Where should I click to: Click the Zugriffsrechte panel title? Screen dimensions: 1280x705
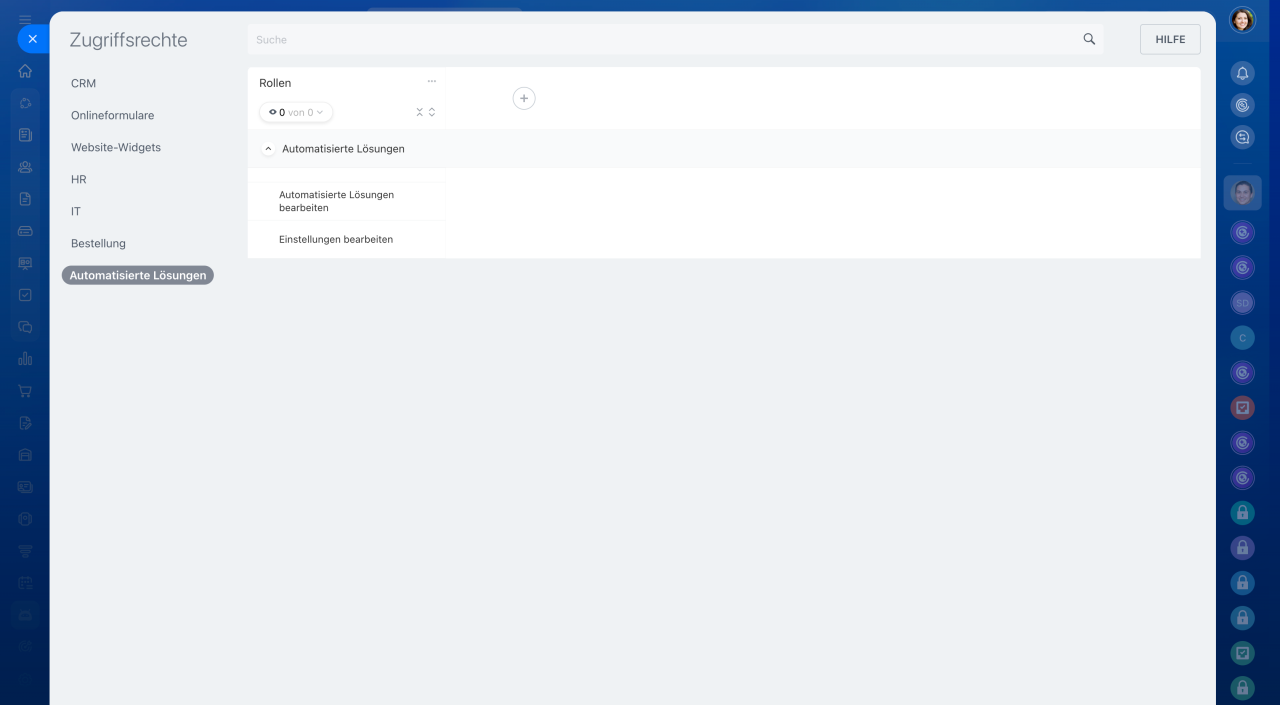point(128,40)
